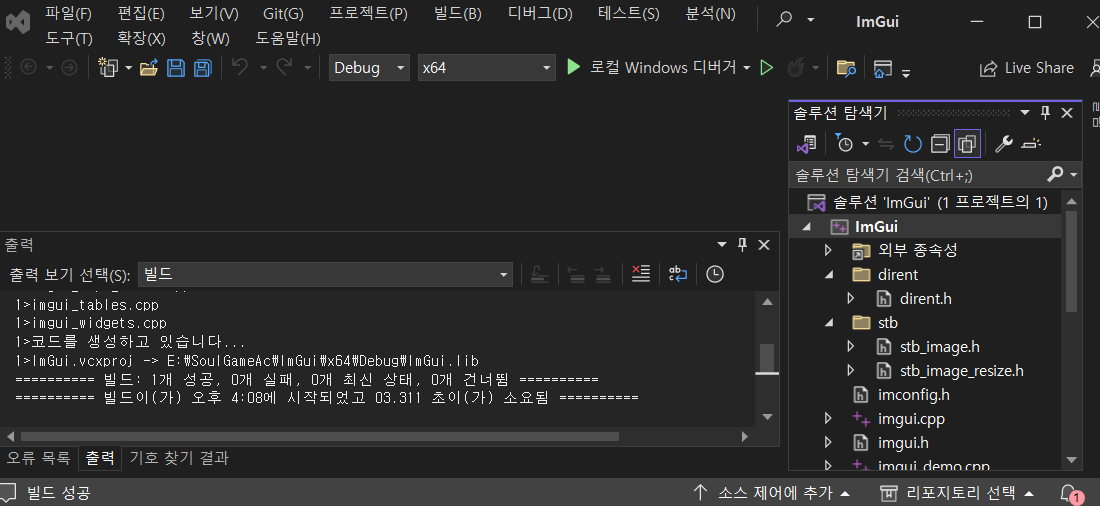Switch views icon in Solution Explorer toolbar

tap(806, 144)
